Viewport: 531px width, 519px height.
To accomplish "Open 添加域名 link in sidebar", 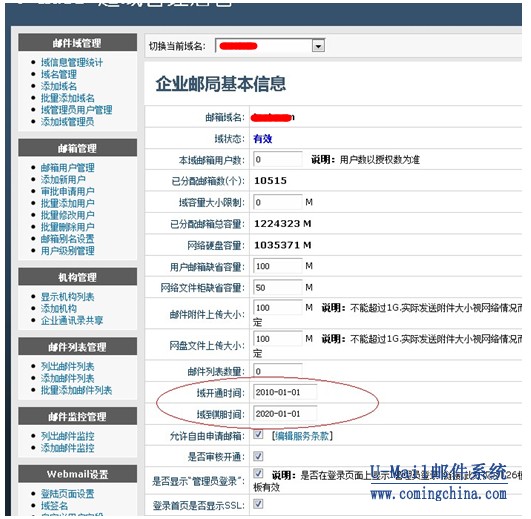I will point(59,86).
